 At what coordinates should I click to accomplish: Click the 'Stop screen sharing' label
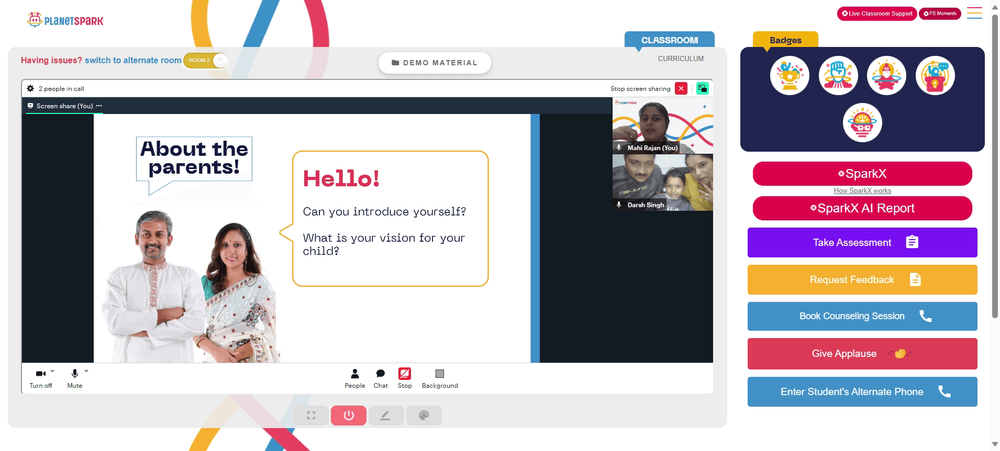pos(640,89)
